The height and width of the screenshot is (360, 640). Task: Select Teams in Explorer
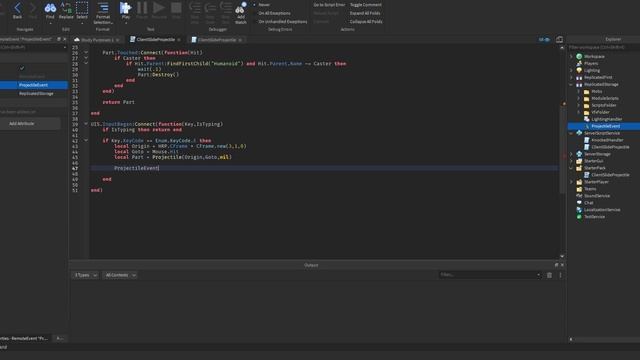tap(590, 189)
